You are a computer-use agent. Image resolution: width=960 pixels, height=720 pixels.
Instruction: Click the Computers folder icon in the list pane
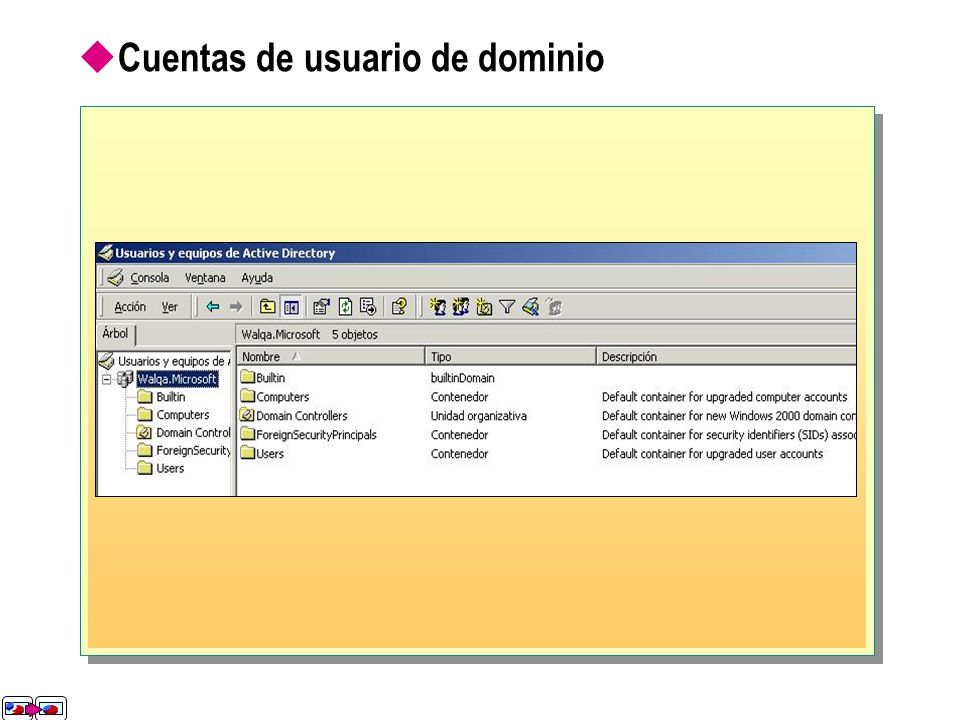pos(247,396)
